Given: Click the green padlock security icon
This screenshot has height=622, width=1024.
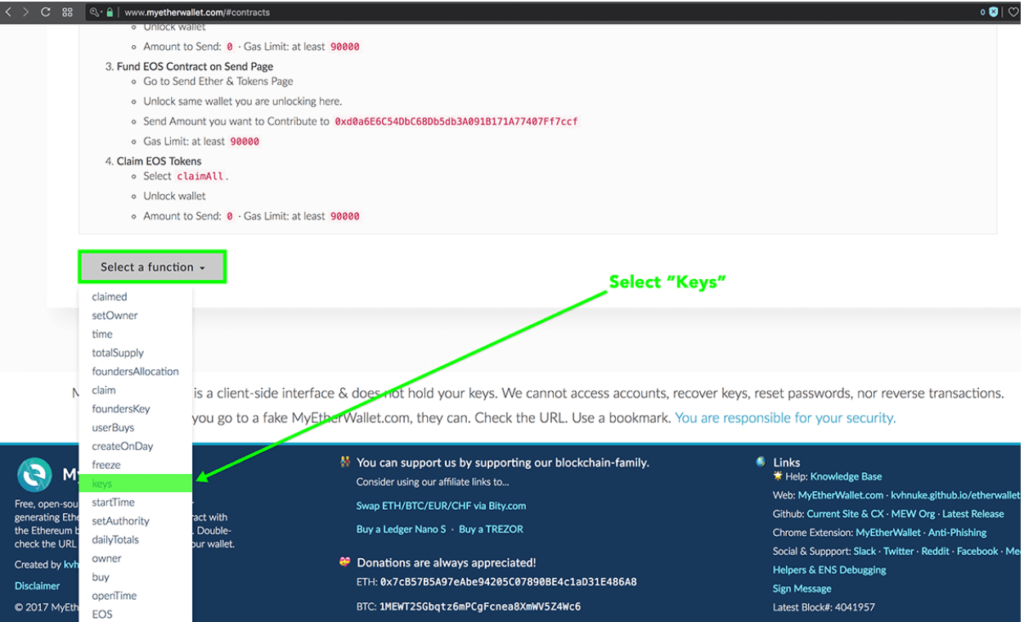Looking at the screenshot, I should coord(110,12).
